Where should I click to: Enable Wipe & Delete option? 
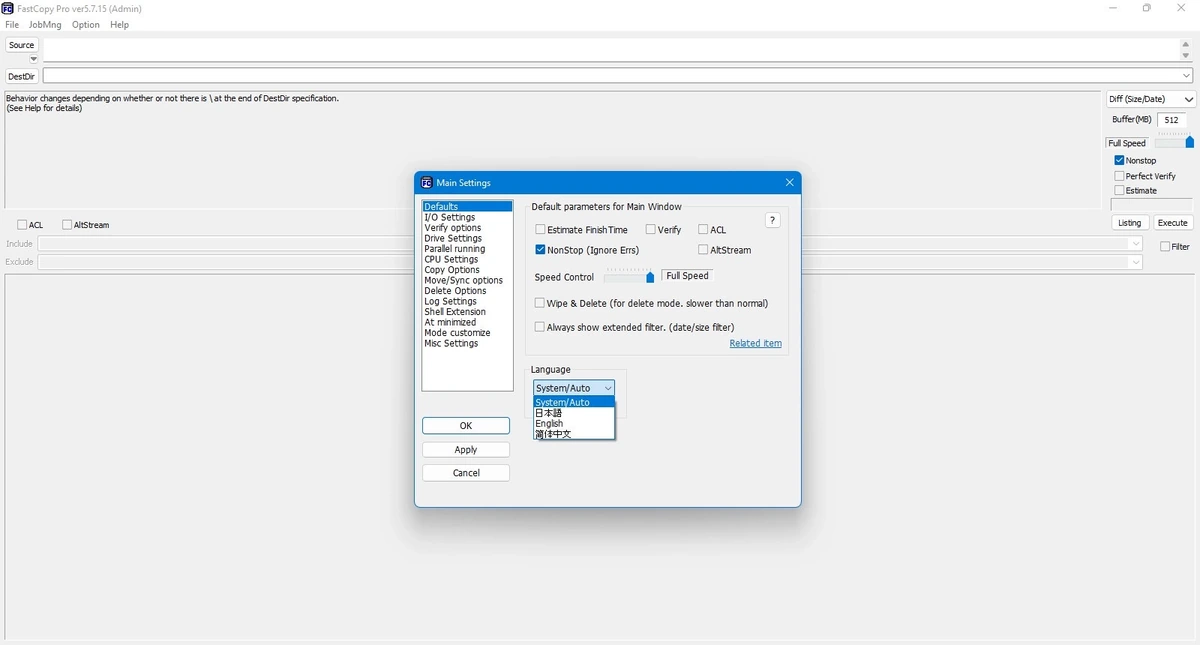540,303
